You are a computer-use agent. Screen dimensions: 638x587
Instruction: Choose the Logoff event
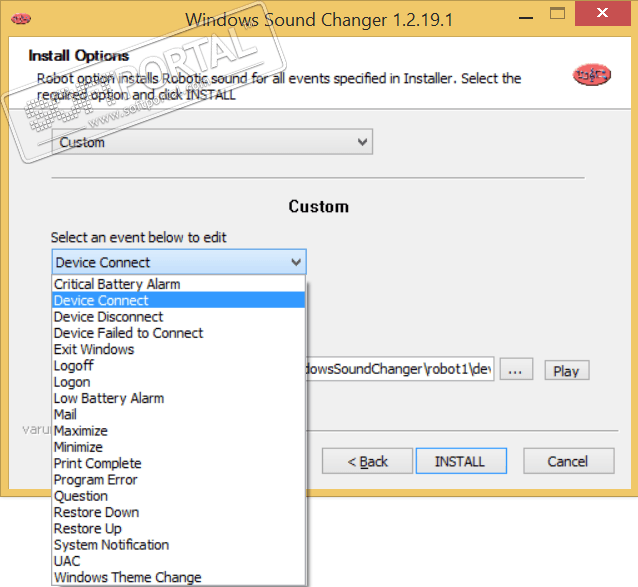179,365
